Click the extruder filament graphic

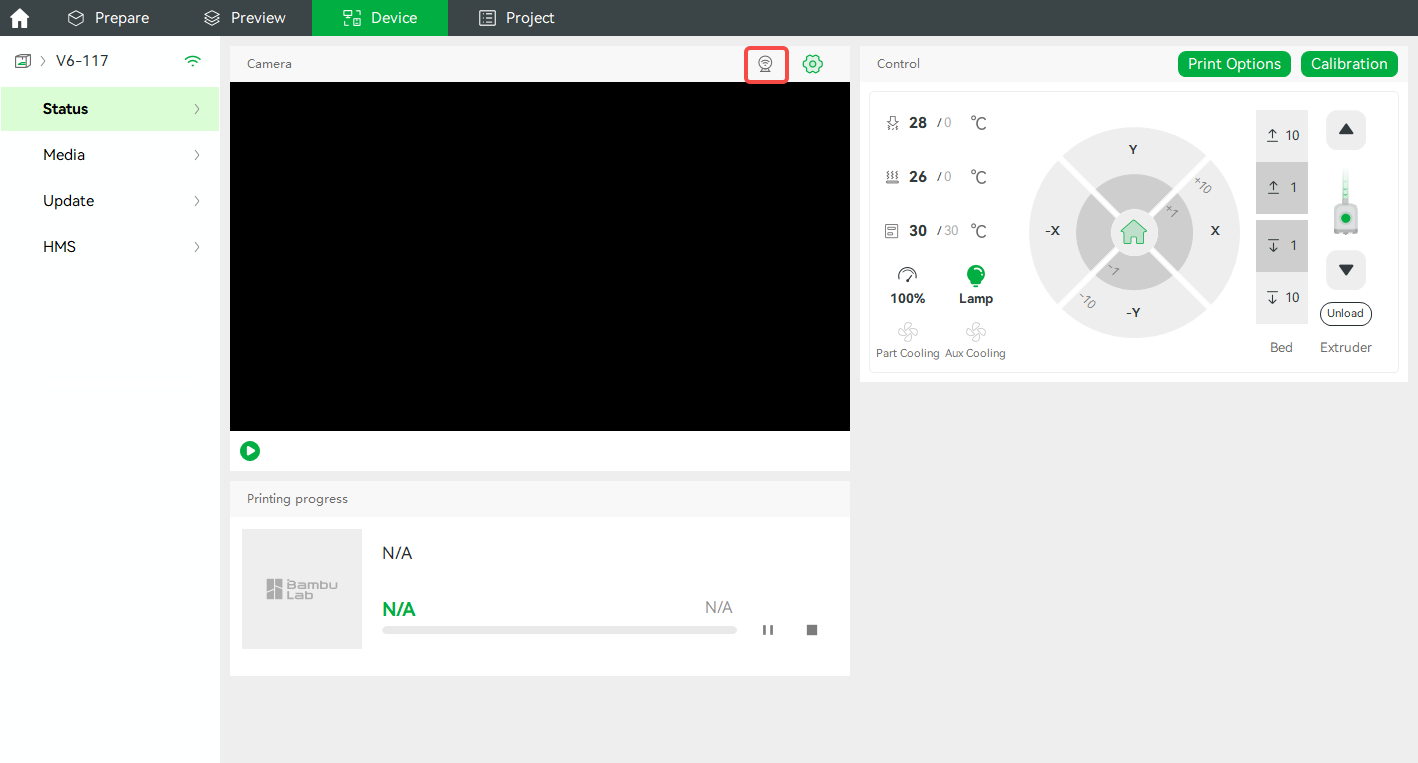pos(1346,203)
